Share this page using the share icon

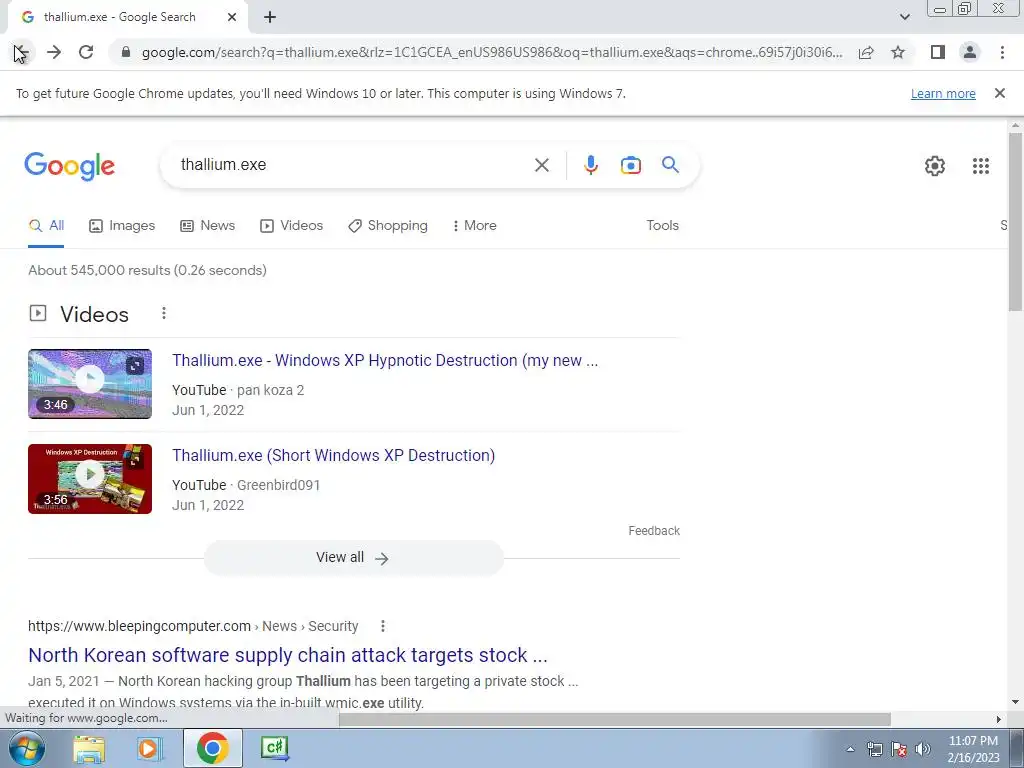pyautogui.click(x=866, y=52)
